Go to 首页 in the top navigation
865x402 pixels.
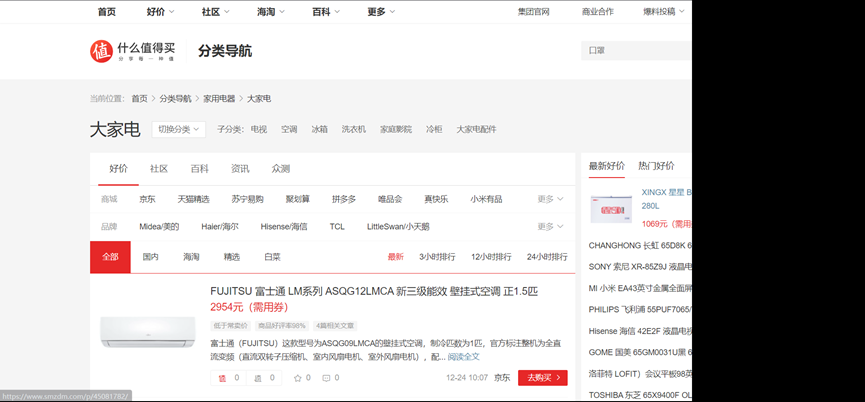(106, 12)
